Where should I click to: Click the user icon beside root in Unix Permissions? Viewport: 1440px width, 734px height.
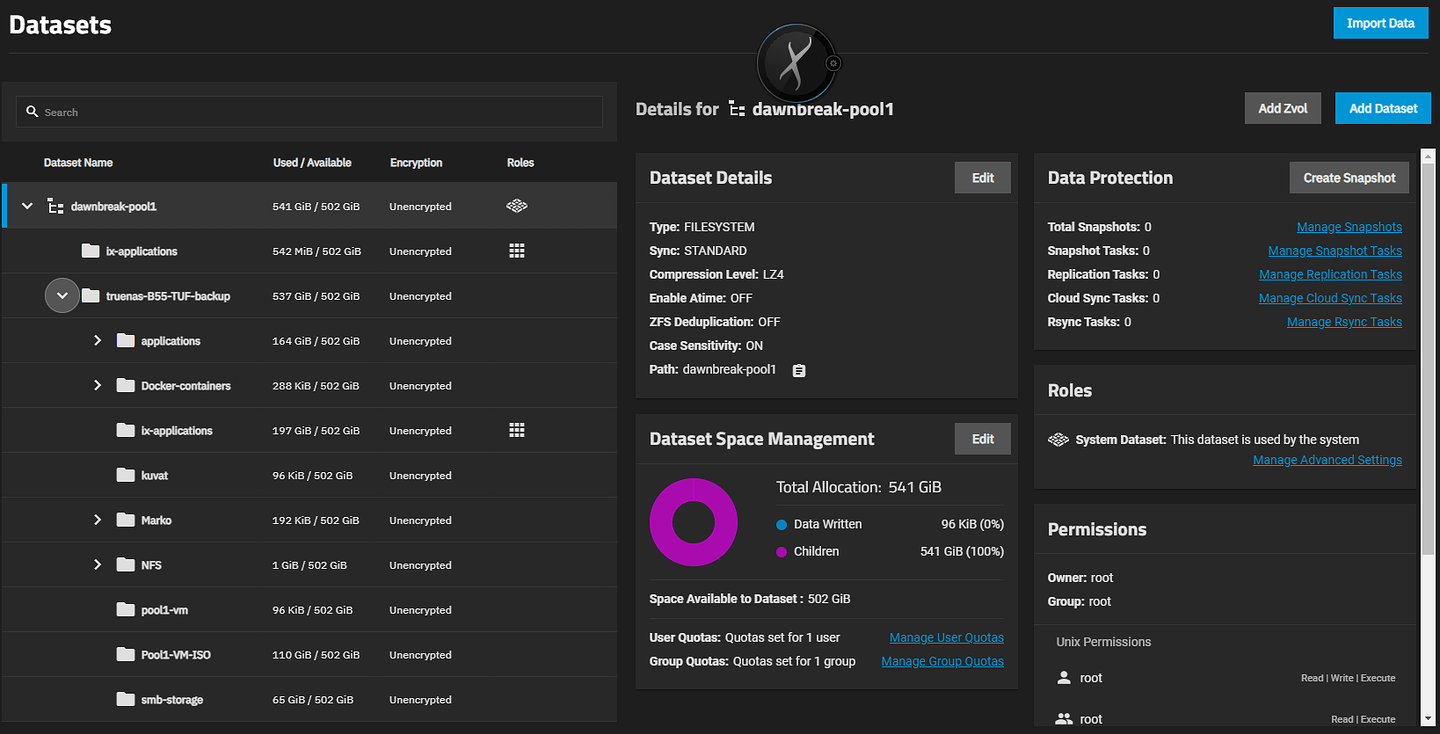(1065, 677)
